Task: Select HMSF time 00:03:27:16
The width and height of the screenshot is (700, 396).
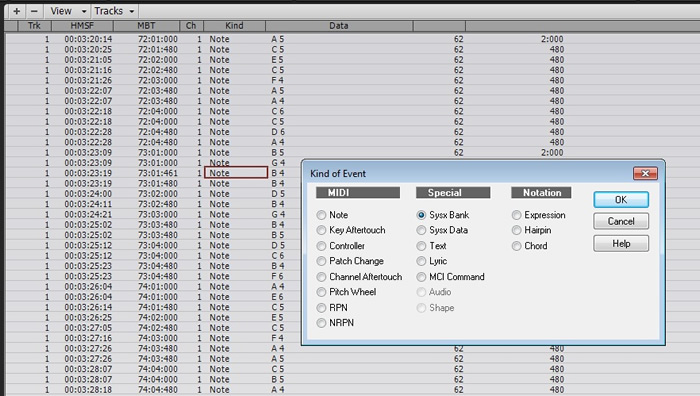Action: click(88, 338)
